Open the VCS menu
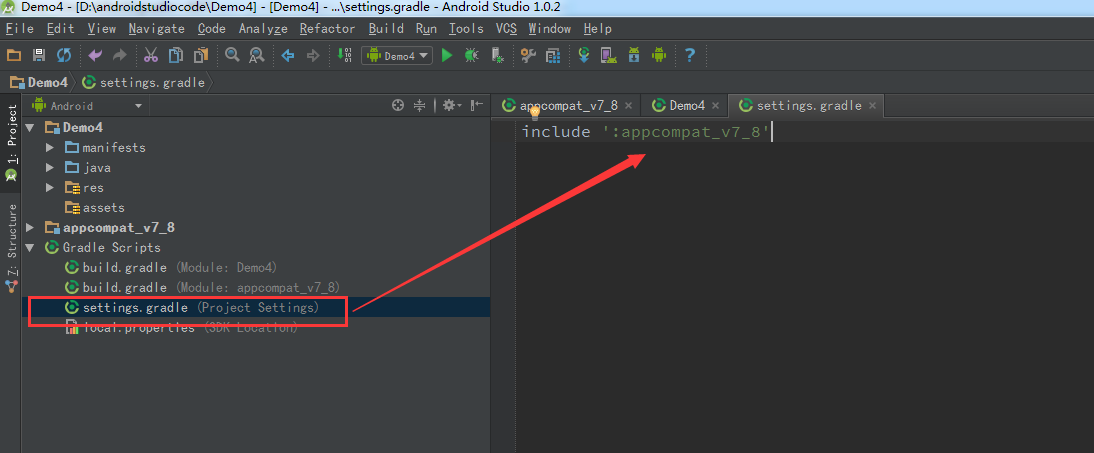Screen dimensions: 1094x453 [506, 29]
